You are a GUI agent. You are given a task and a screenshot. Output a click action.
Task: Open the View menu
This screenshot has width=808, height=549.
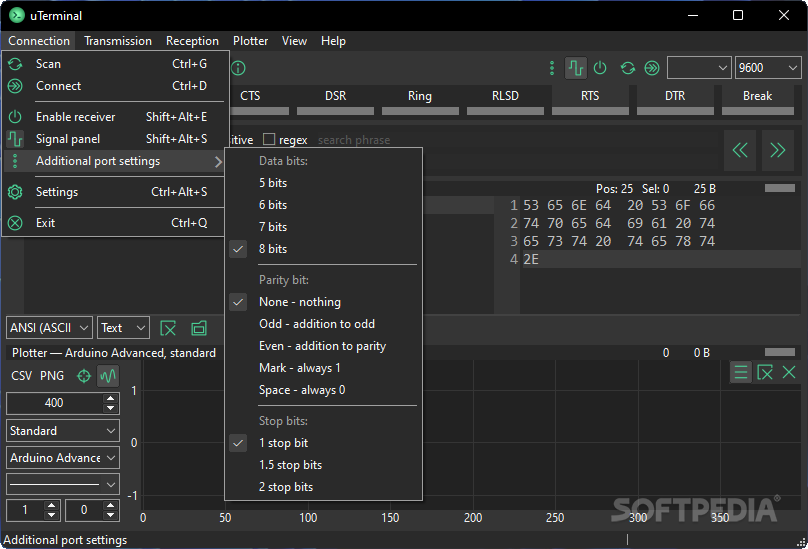[x=294, y=41]
